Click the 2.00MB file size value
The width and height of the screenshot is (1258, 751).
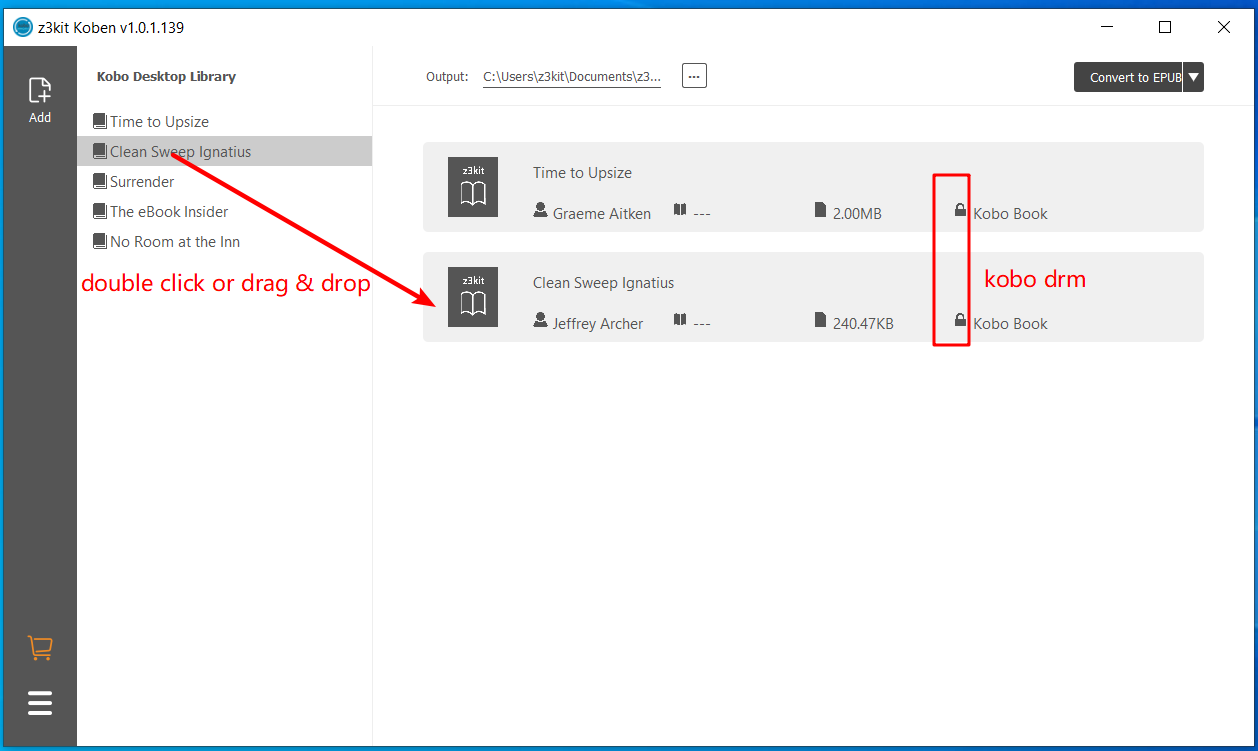point(857,214)
